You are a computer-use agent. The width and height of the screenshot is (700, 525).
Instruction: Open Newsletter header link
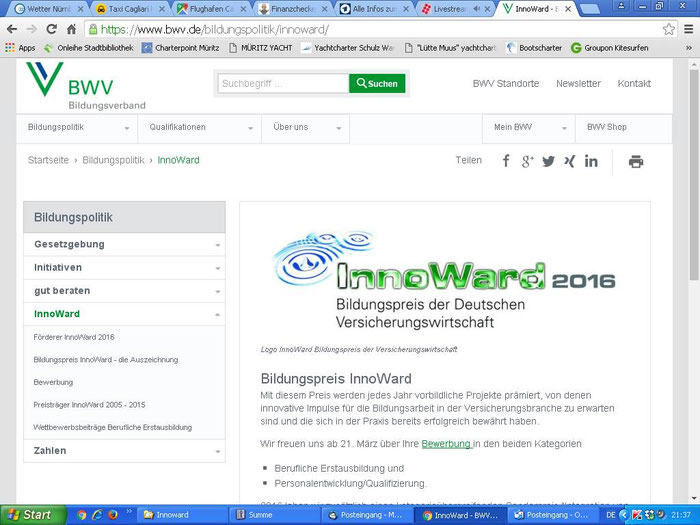coord(578,83)
